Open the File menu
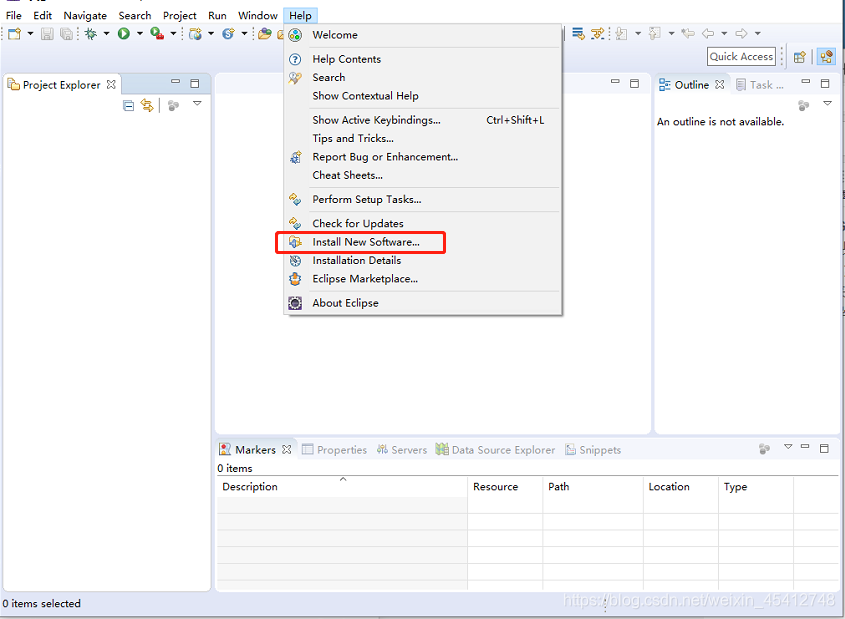 point(13,16)
